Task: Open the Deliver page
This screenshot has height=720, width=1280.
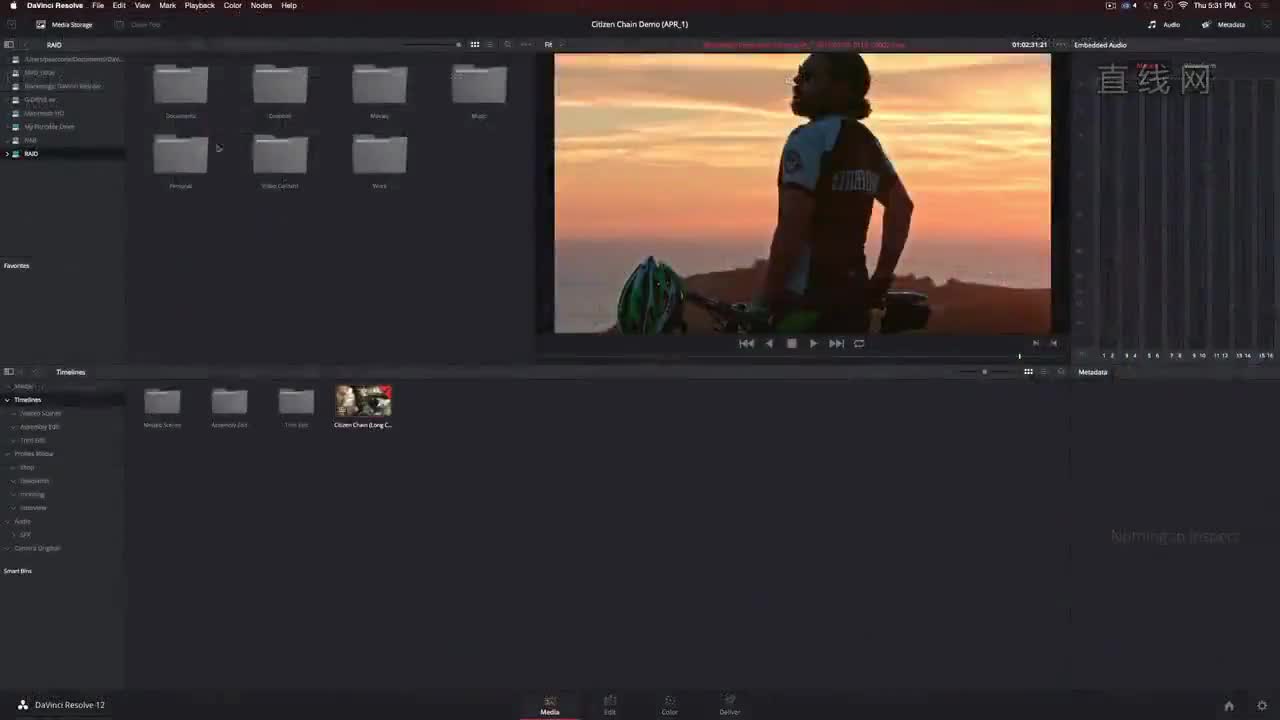Action: pos(730,705)
